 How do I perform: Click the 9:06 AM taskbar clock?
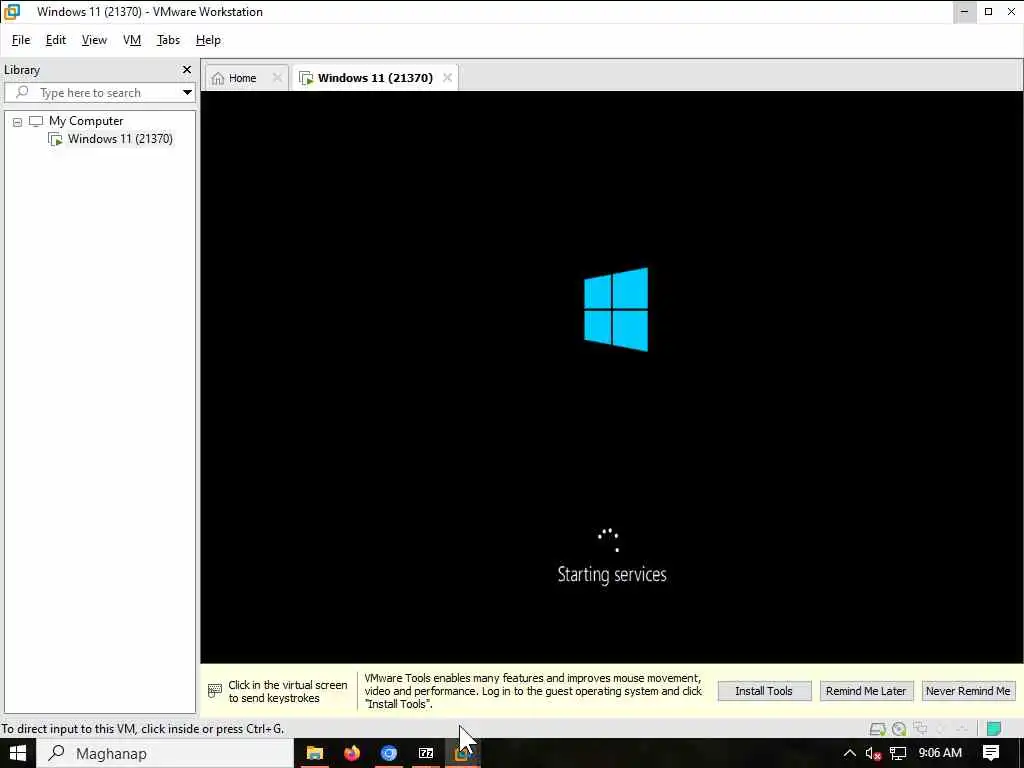tap(940, 753)
